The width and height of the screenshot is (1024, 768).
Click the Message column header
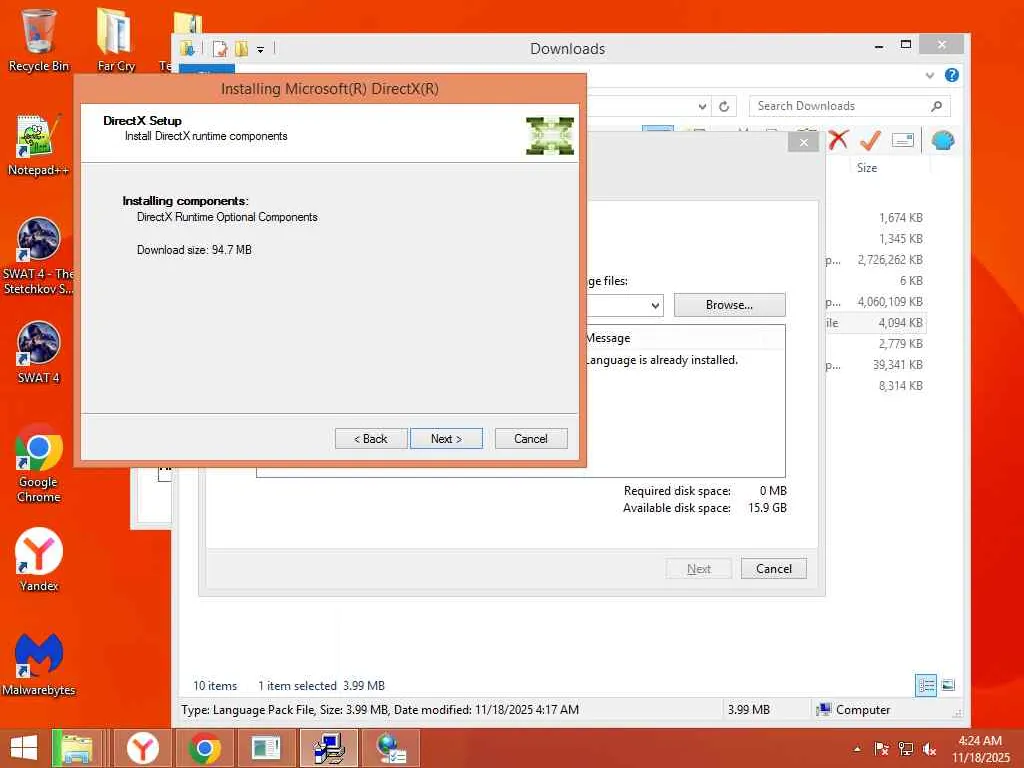coord(608,338)
